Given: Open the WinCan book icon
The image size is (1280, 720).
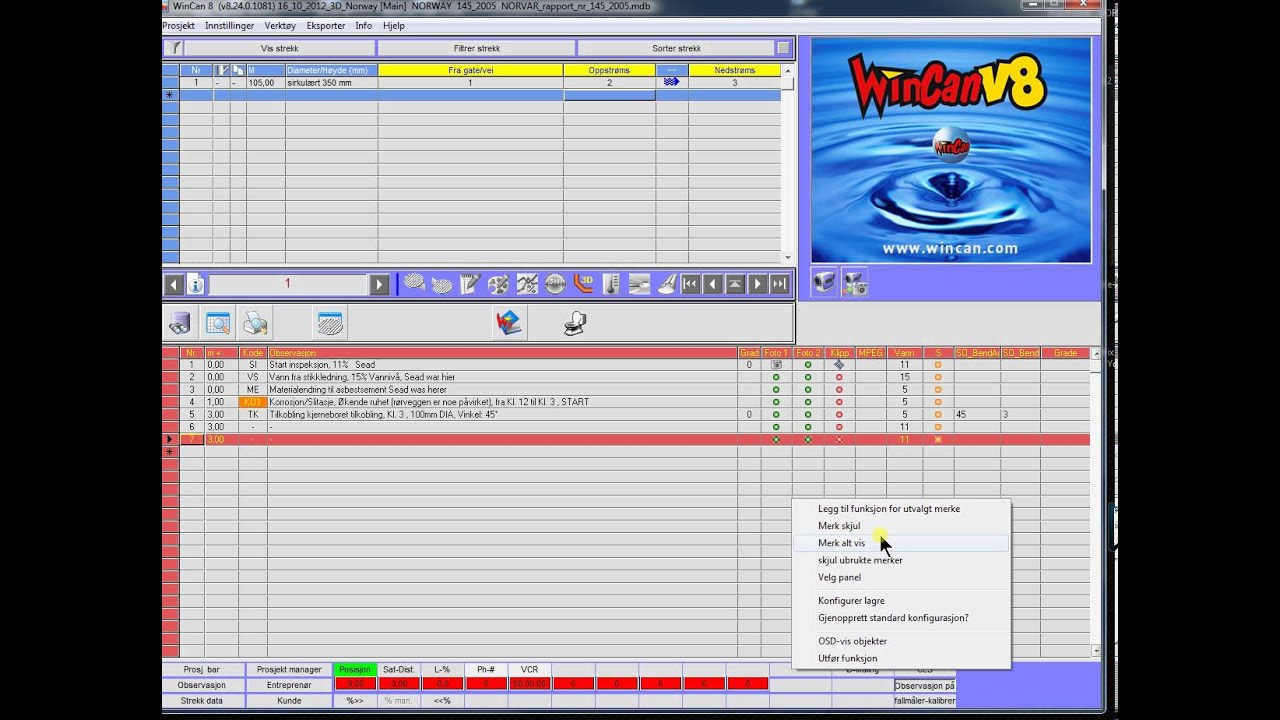Looking at the screenshot, I should [x=509, y=323].
